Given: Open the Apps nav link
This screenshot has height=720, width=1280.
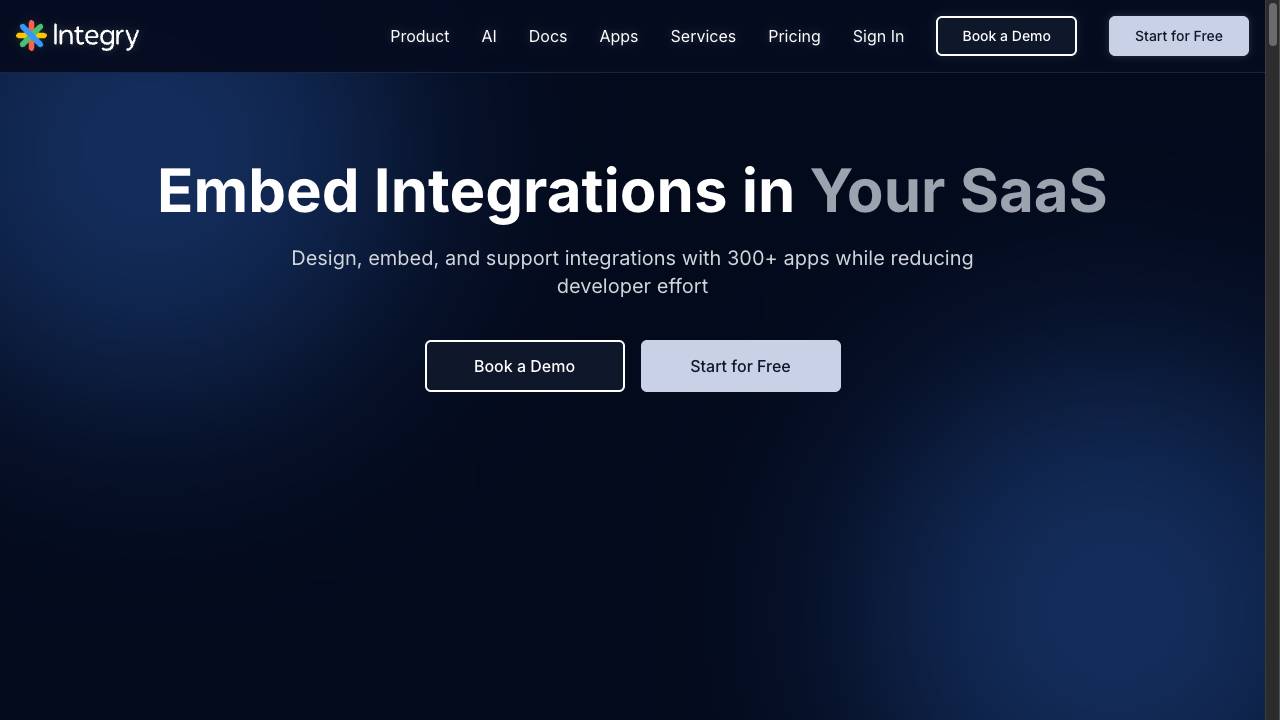Looking at the screenshot, I should tap(619, 36).
